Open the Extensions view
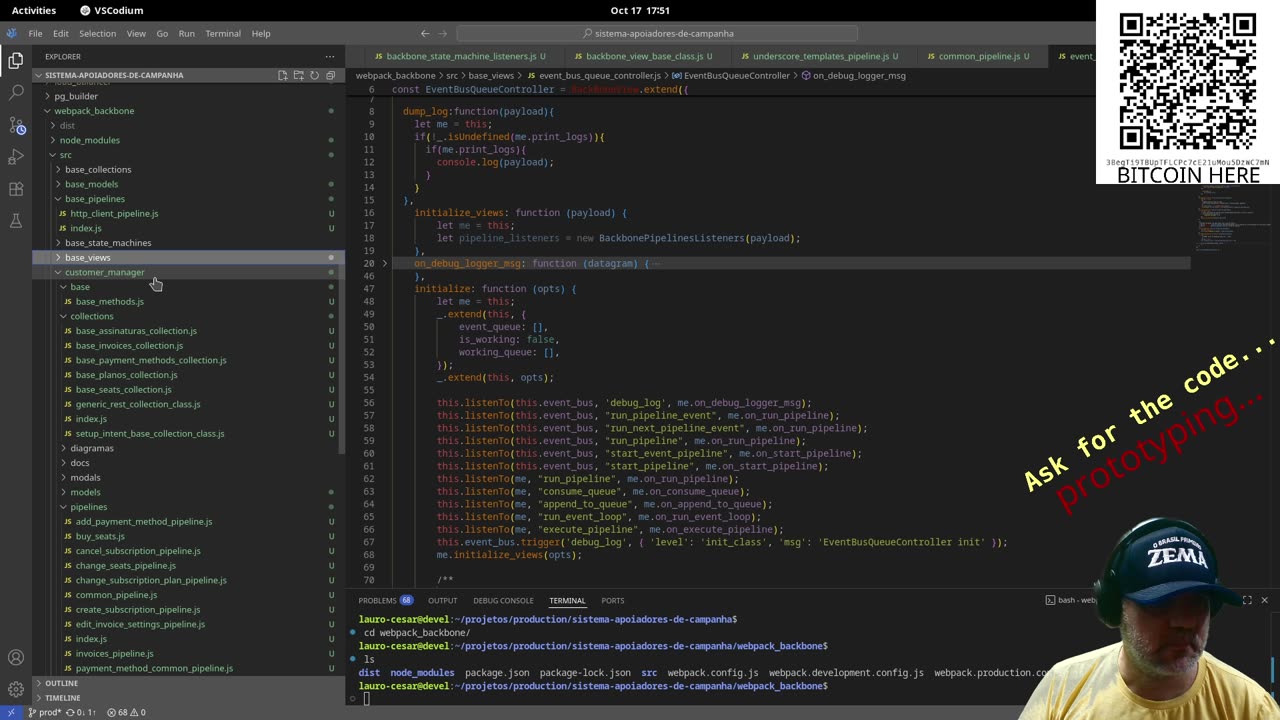 click(x=16, y=189)
